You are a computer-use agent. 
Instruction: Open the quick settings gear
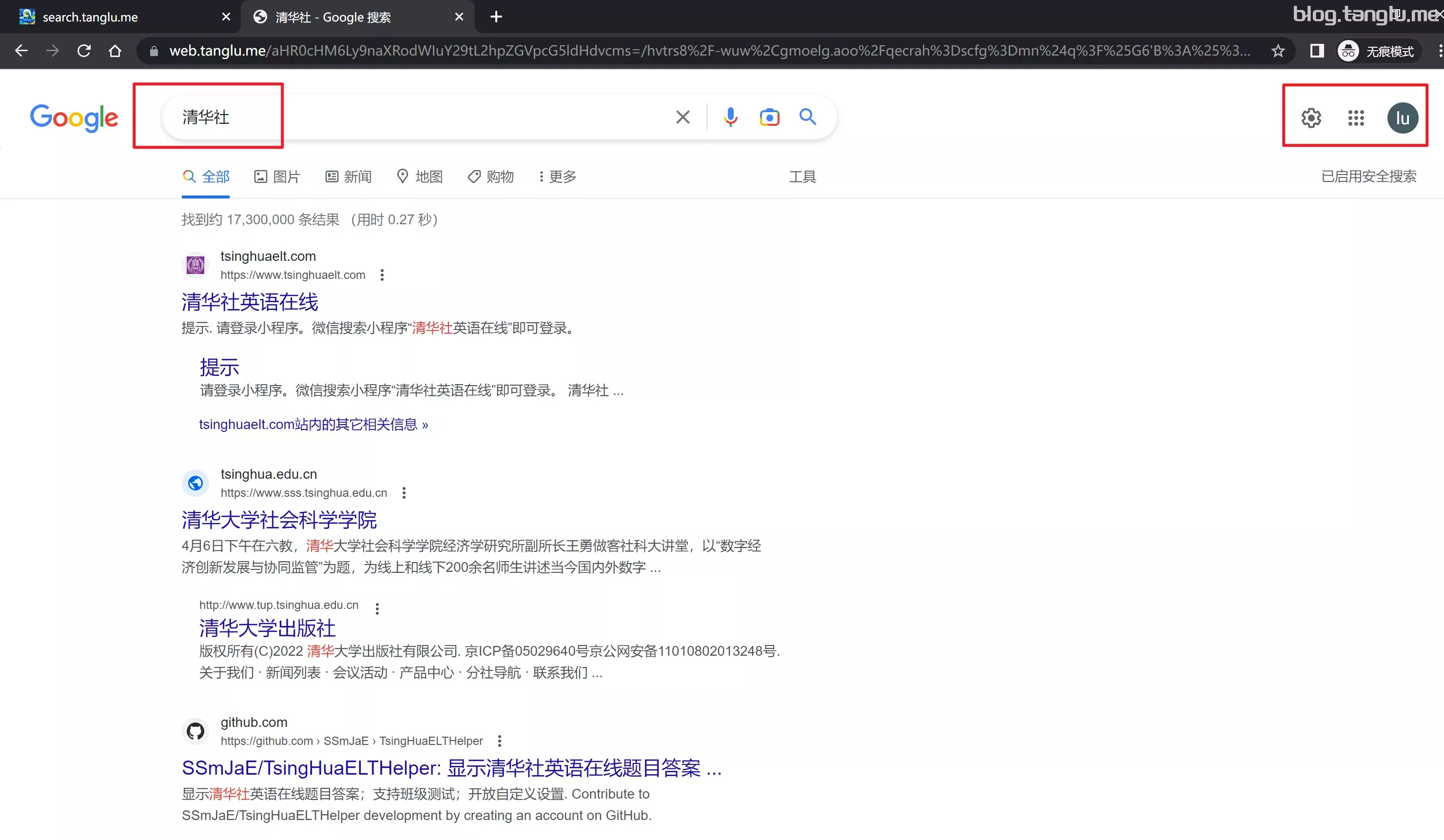(x=1311, y=117)
